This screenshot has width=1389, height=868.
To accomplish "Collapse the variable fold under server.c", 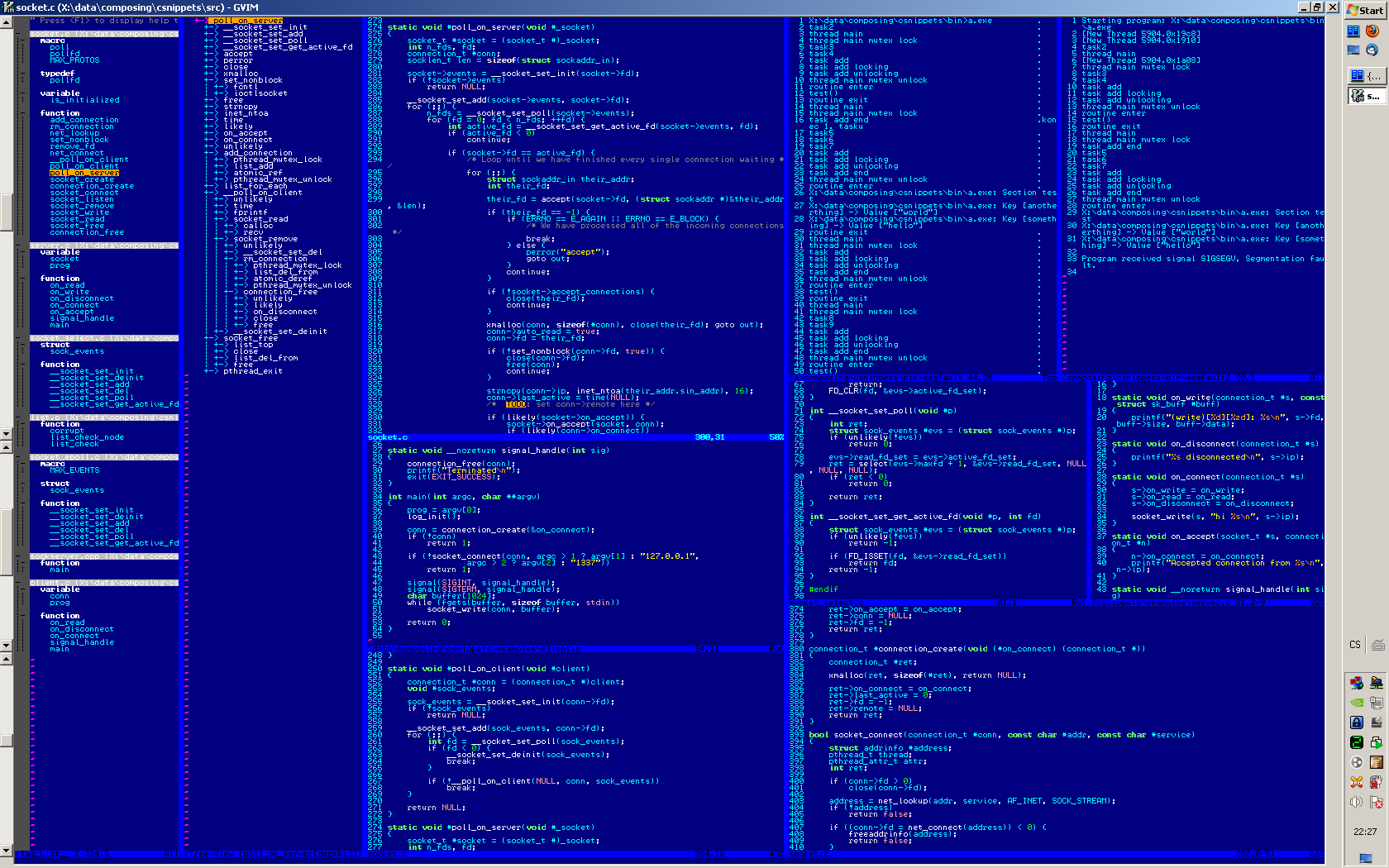I will coord(22,252).
